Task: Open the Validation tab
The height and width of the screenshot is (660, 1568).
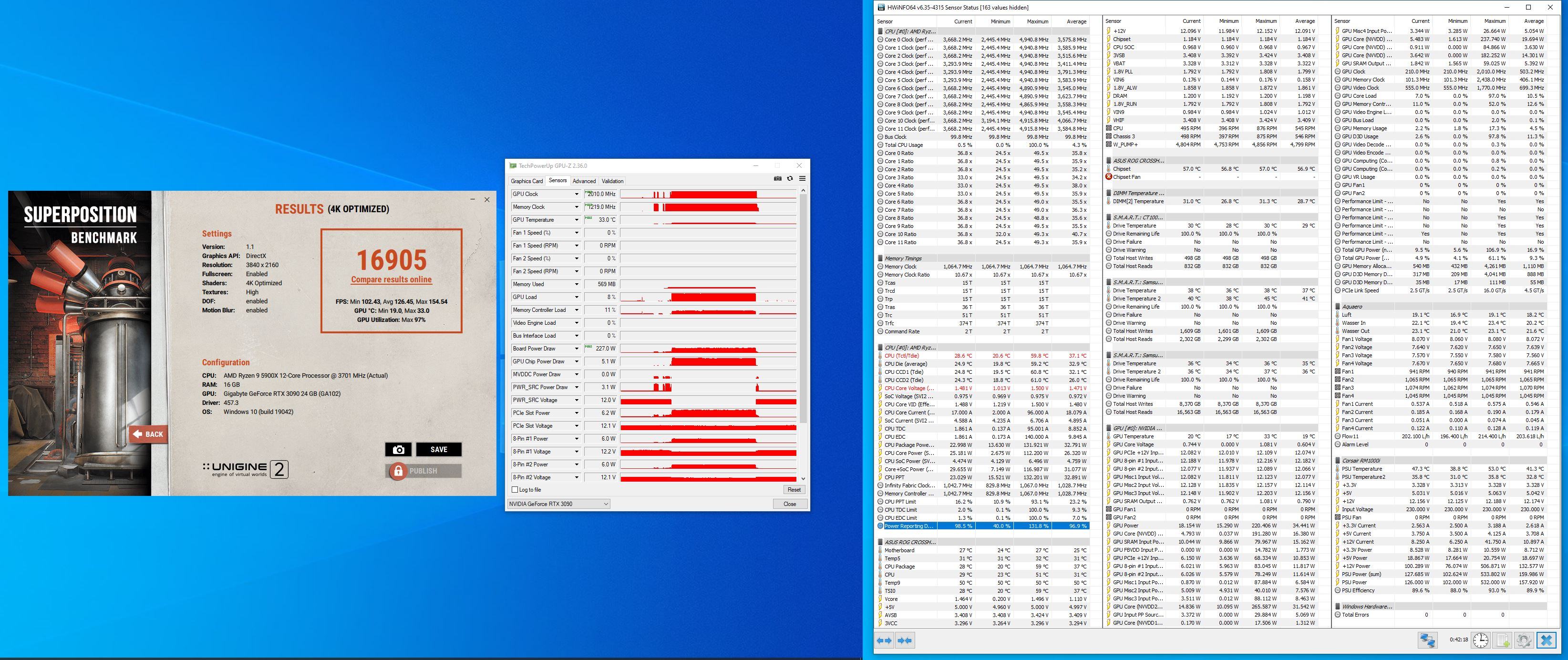Action: coord(612,181)
